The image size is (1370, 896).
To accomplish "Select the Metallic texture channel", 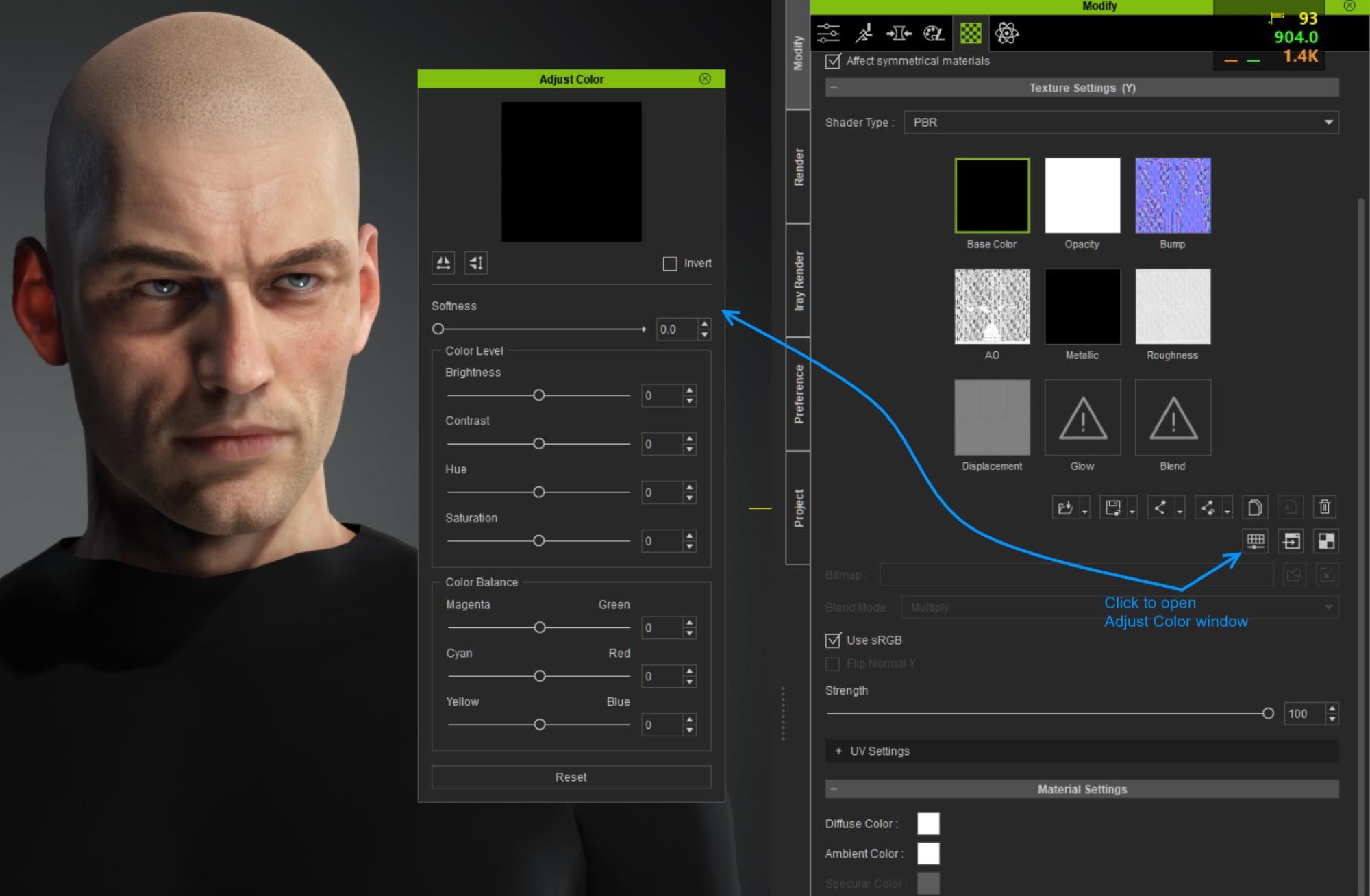I will pyautogui.click(x=1082, y=306).
